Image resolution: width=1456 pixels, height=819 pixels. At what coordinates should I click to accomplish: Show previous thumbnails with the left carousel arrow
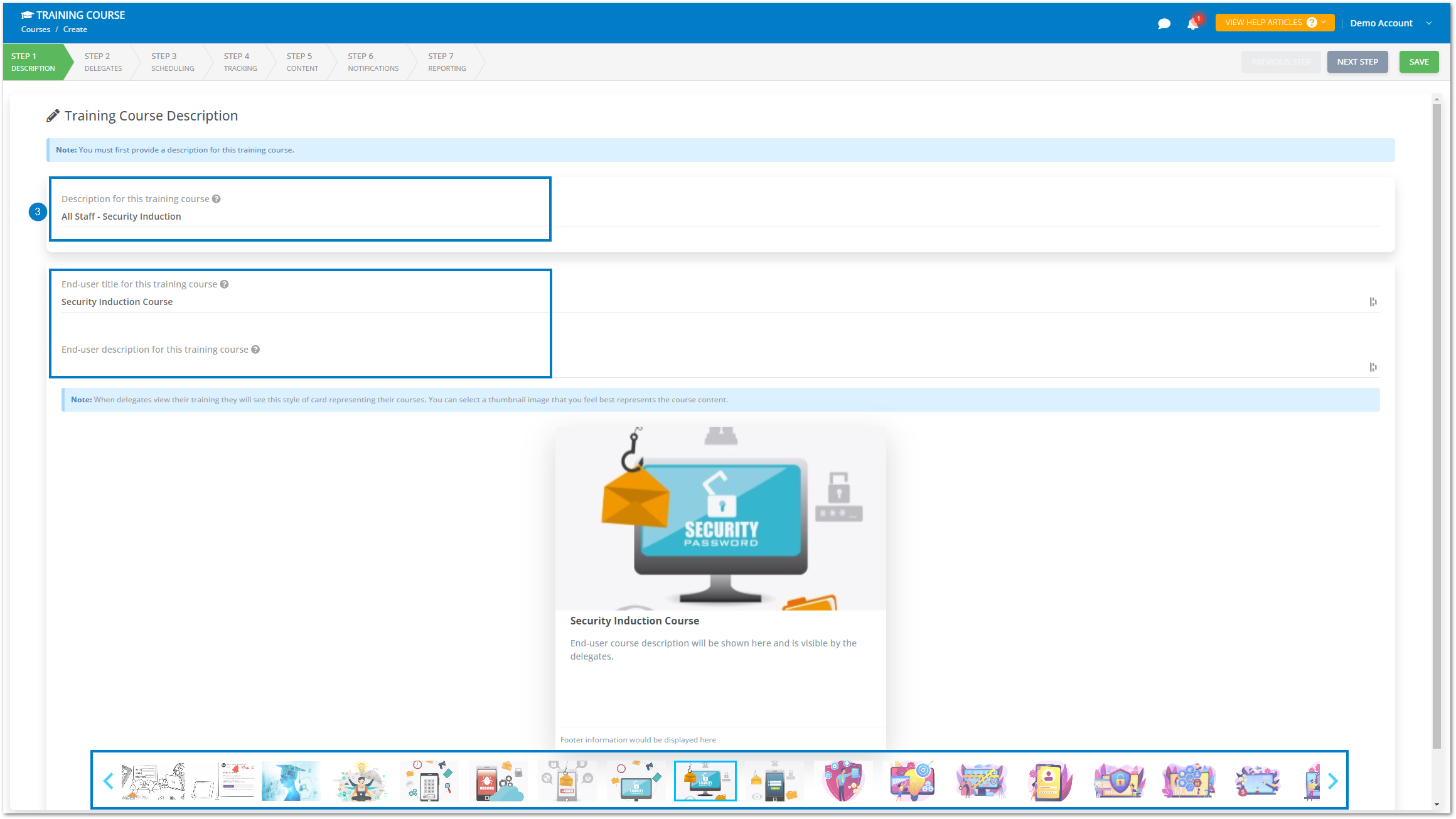pyautogui.click(x=108, y=781)
